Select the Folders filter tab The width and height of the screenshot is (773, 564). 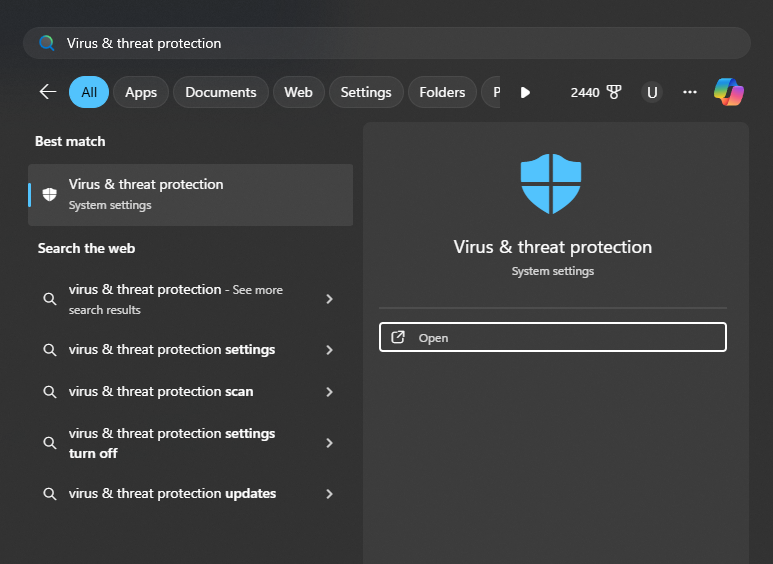[x=442, y=92]
